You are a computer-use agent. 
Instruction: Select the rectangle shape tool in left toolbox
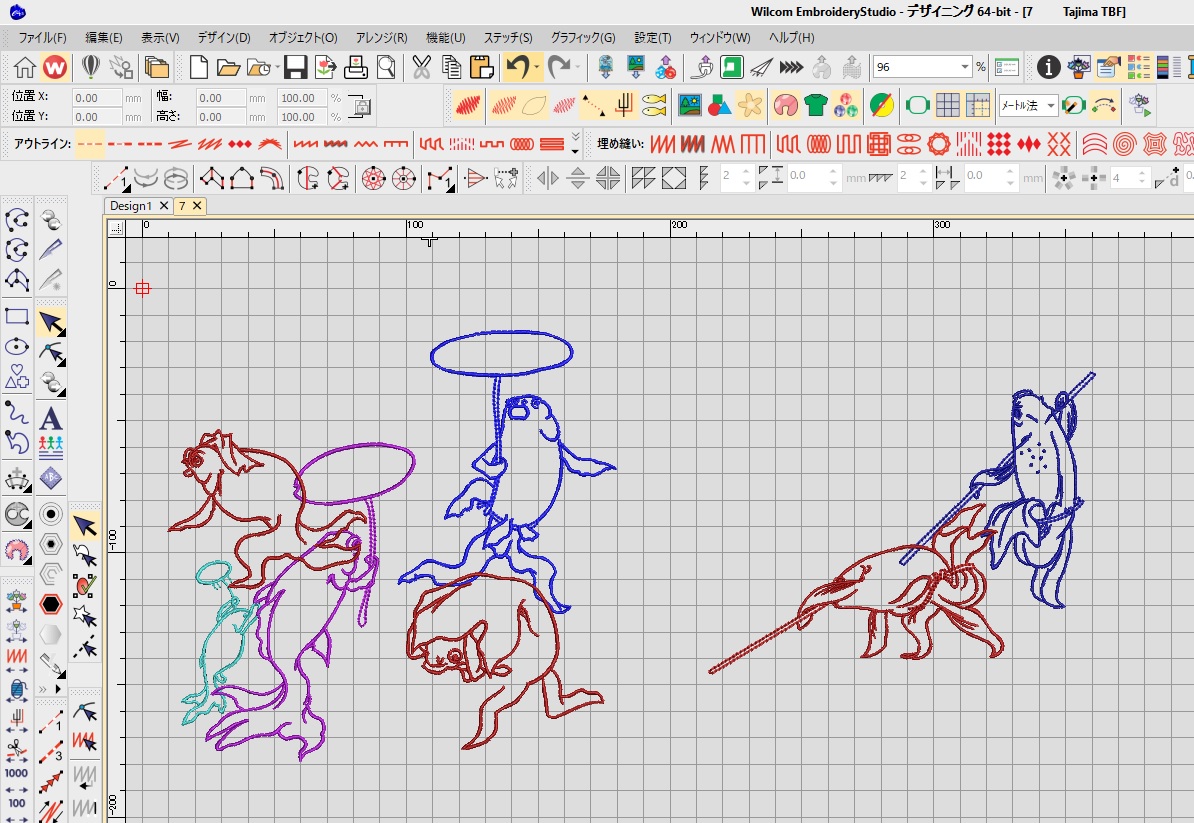coord(17,316)
